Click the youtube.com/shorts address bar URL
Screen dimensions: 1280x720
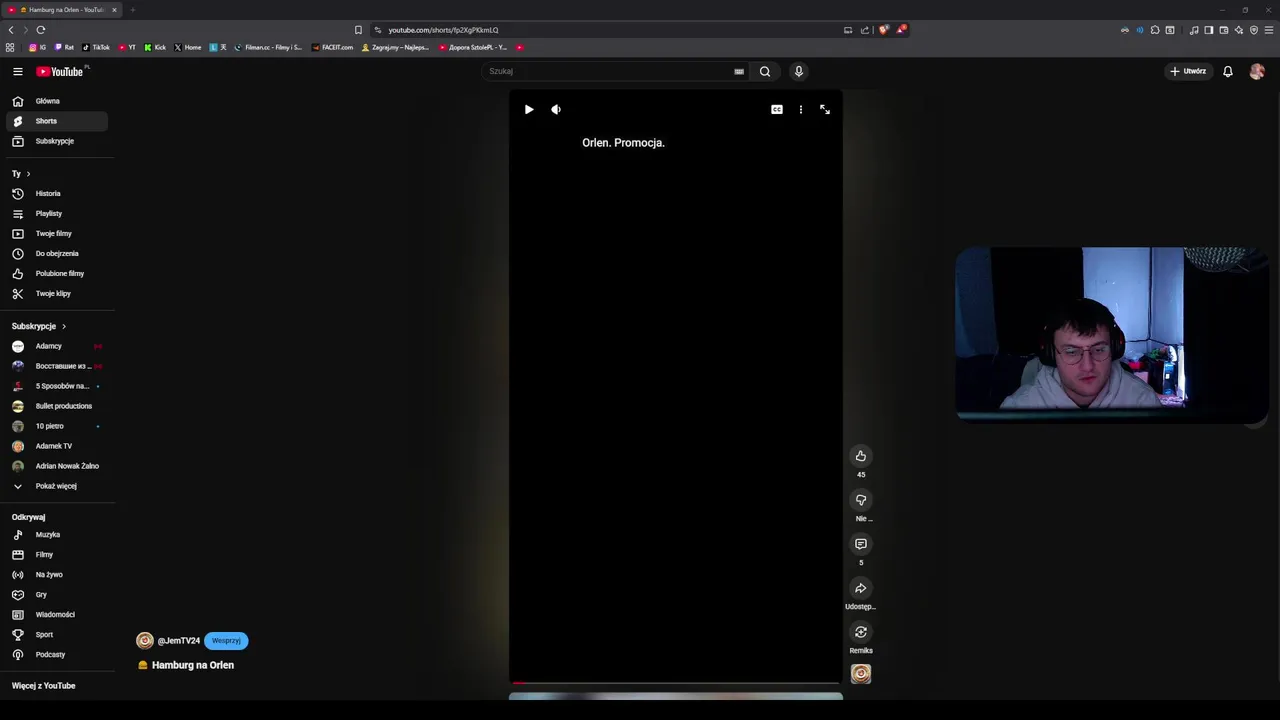443,30
